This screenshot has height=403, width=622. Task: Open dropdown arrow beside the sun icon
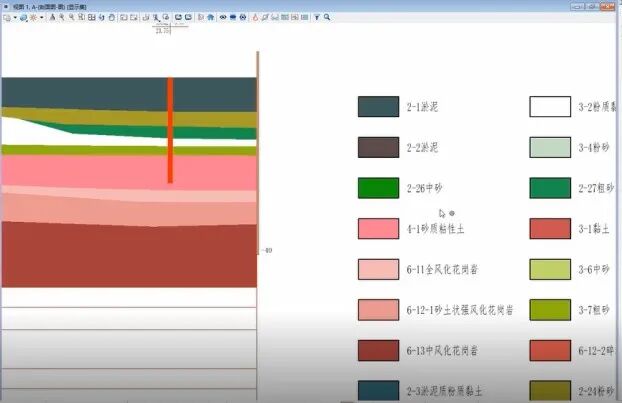[x=42, y=18]
